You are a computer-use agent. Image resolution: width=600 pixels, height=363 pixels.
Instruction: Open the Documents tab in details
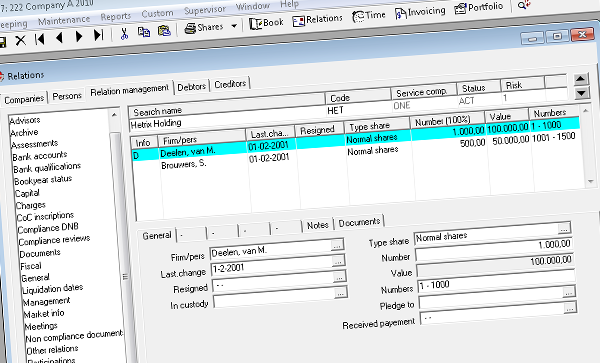coord(359,222)
